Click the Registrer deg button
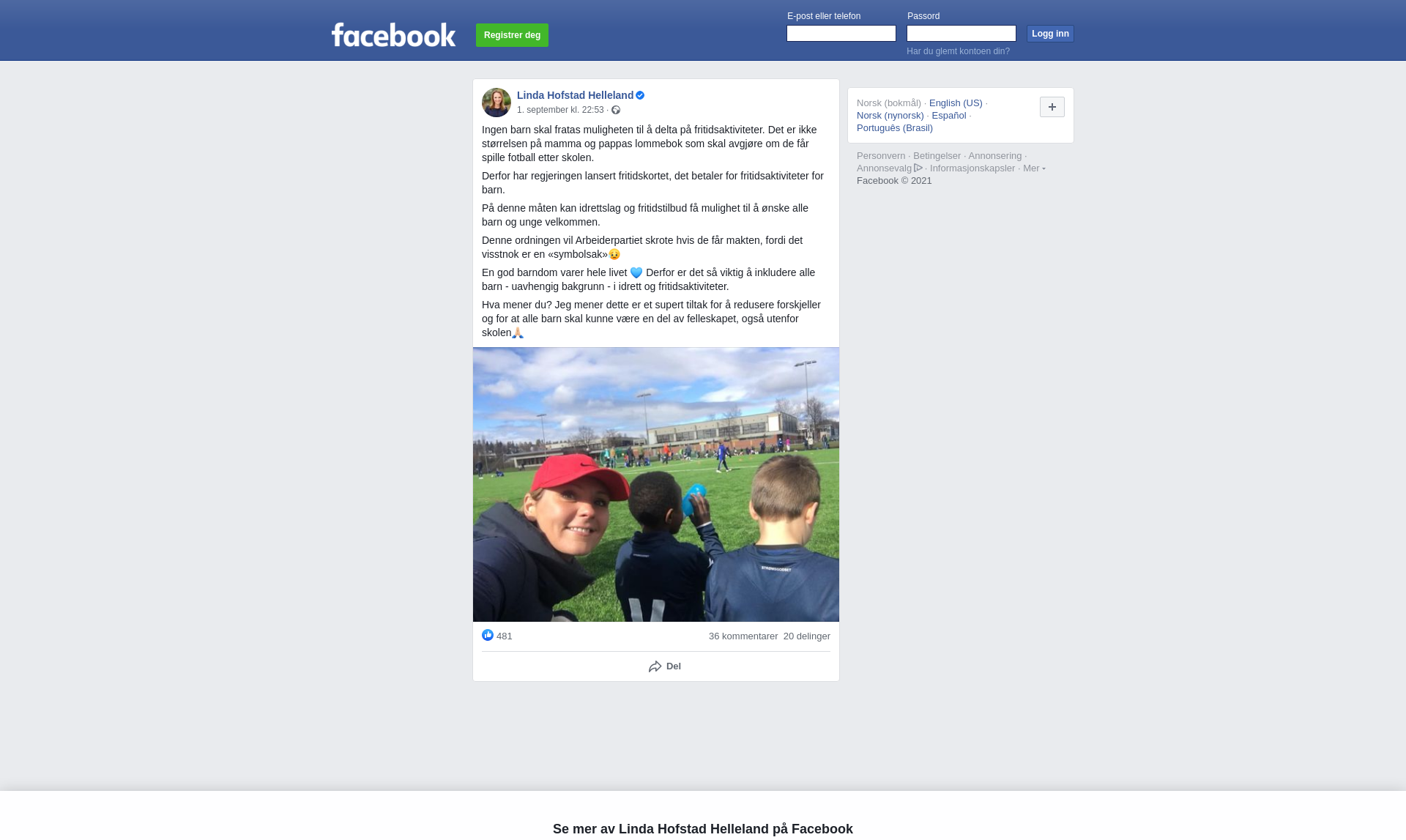Viewport: 1406px width, 840px height. [512, 35]
